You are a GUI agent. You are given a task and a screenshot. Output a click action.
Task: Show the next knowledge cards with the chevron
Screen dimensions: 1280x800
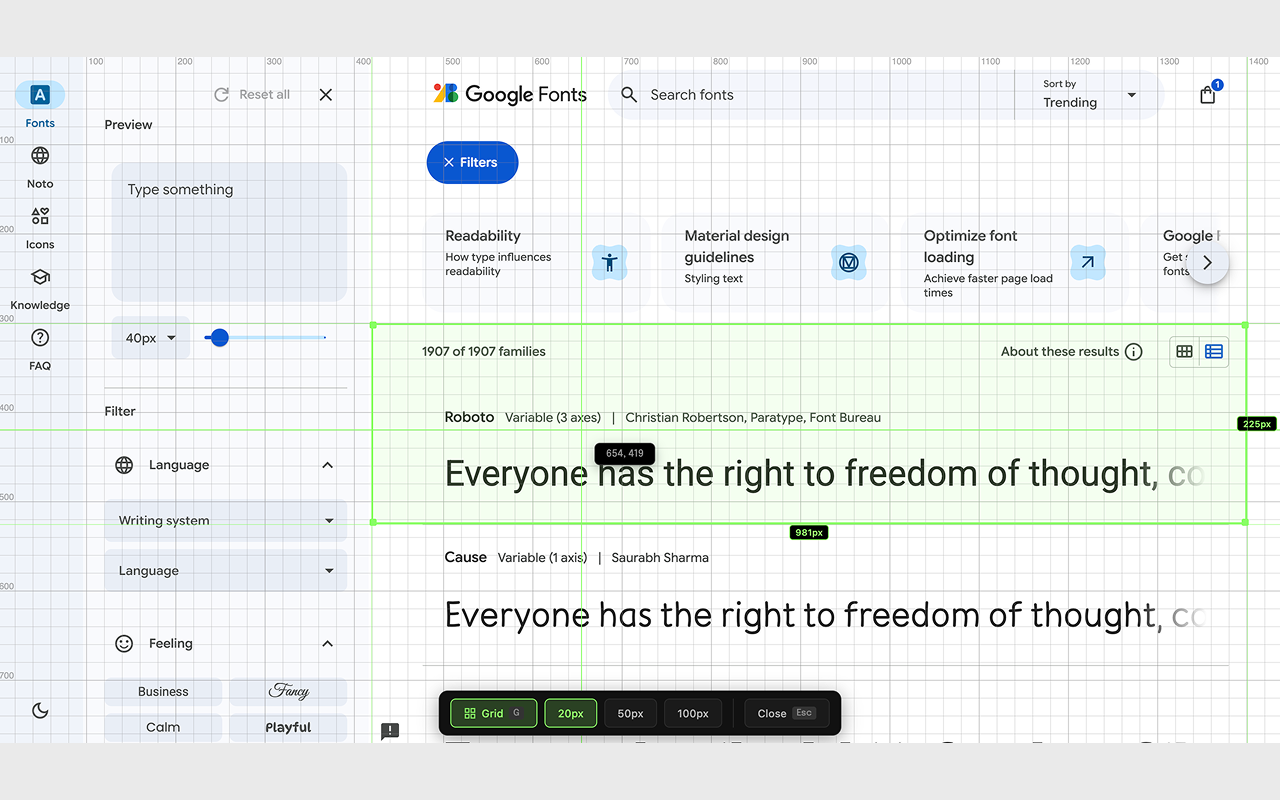pyautogui.click(x=1208, y=263)
